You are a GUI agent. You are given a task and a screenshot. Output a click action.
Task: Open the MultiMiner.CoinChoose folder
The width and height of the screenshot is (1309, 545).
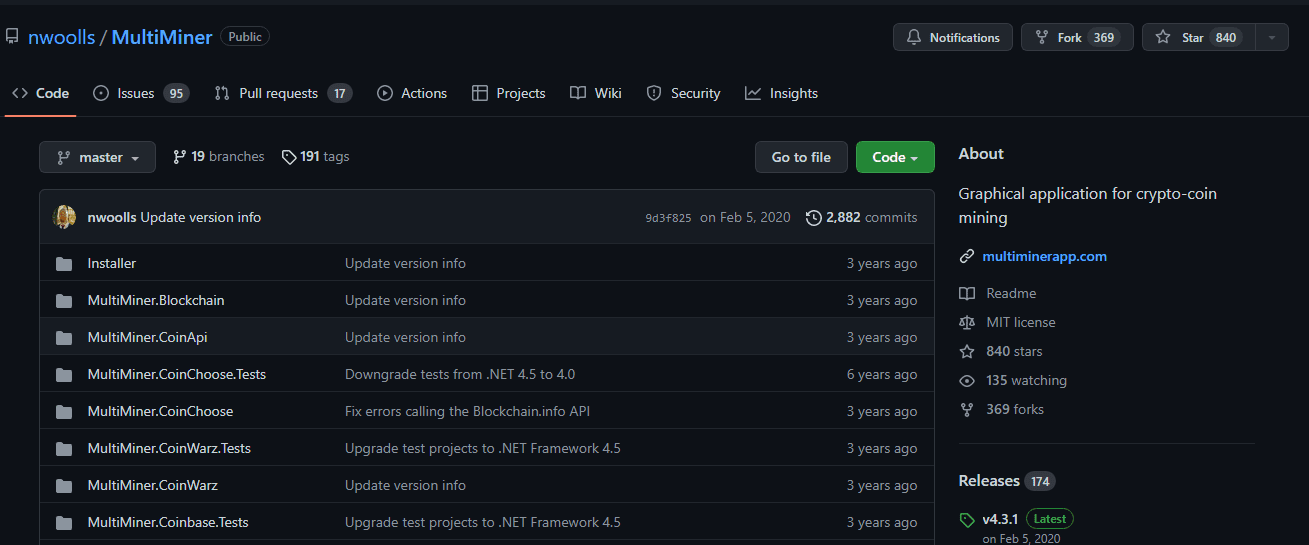pyautogui.click(x=160, y=412)
